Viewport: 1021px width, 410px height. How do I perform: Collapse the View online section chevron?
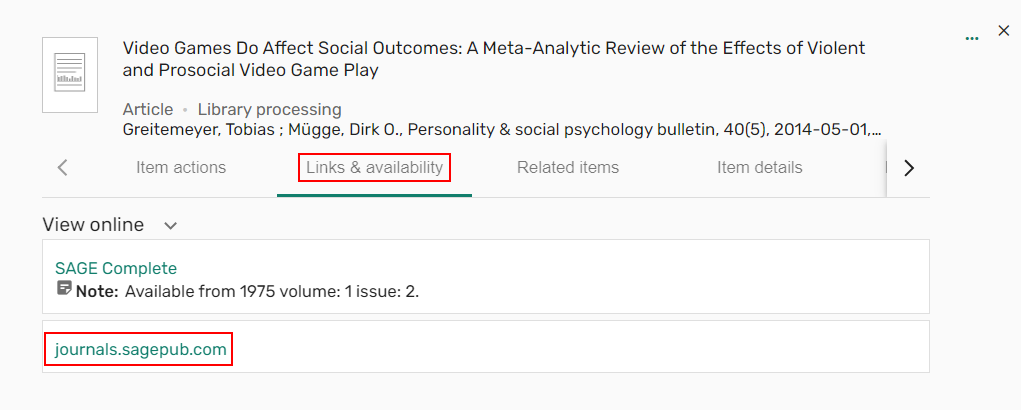point(170,226)
